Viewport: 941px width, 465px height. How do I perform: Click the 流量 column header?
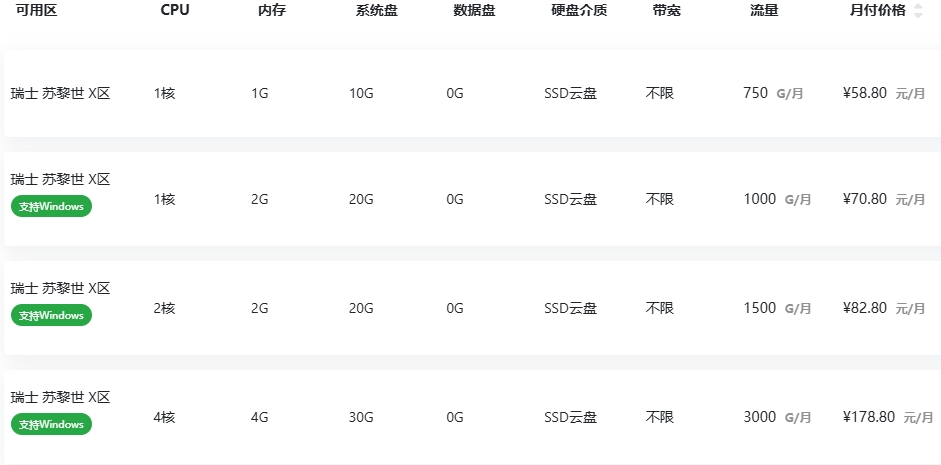click(x=764, y=11)
